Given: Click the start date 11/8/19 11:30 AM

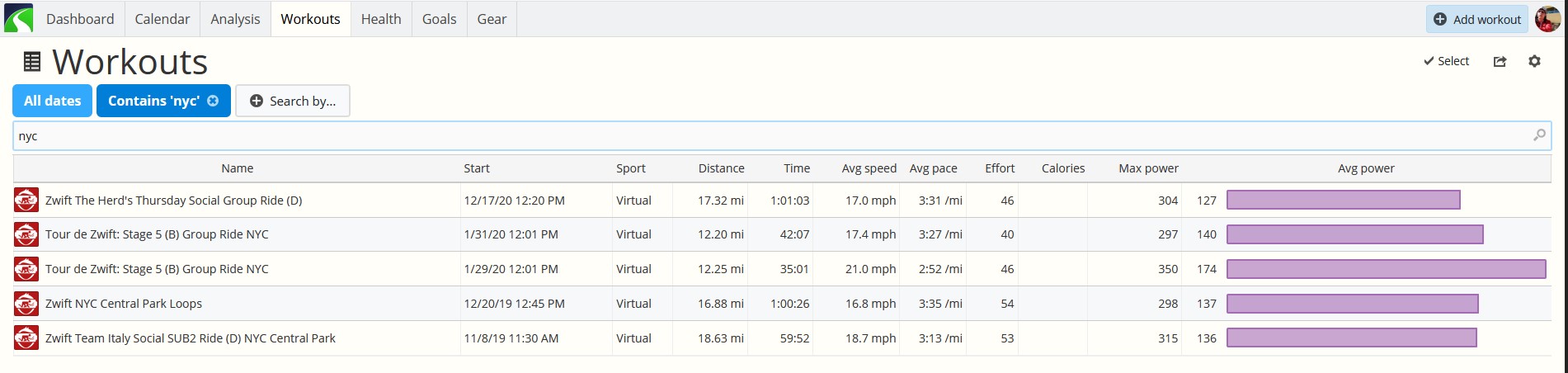Looking at the screenshot, I should [511, 338].
